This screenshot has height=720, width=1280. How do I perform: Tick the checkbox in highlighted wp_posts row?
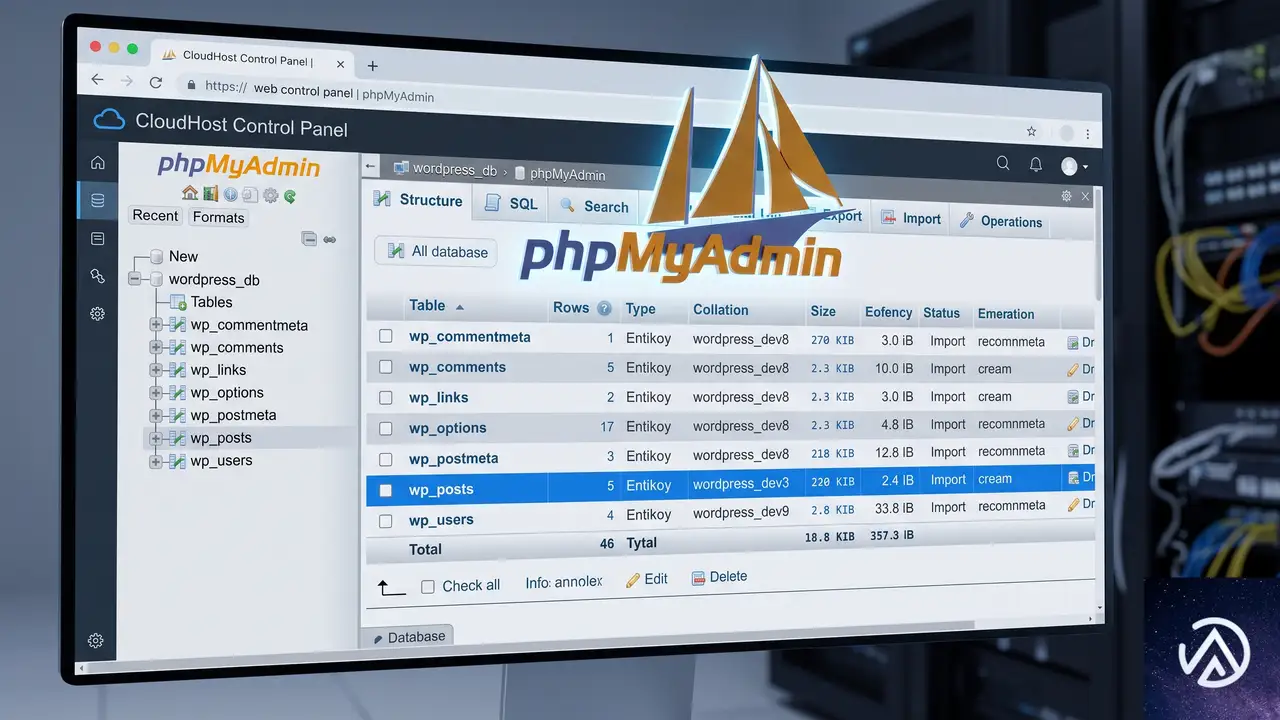(386, 490)
